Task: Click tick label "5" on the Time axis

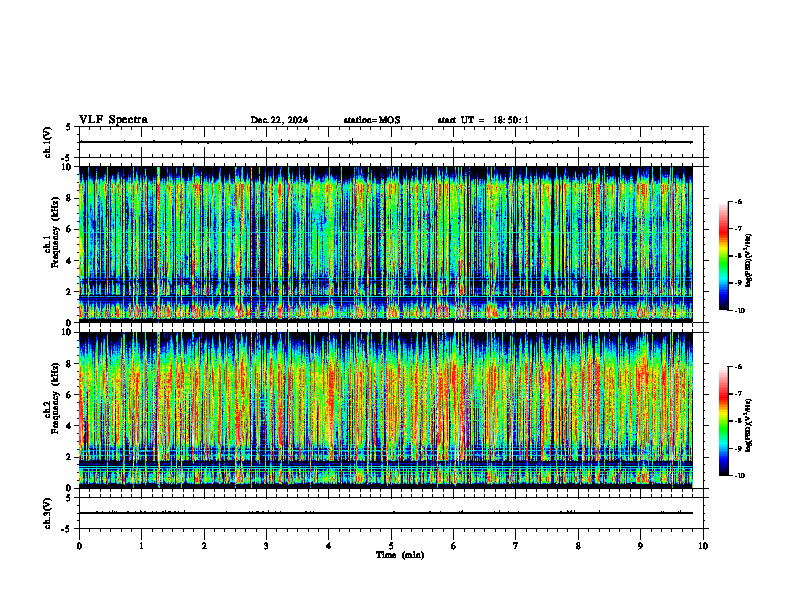Action: [x=391, y=546]
